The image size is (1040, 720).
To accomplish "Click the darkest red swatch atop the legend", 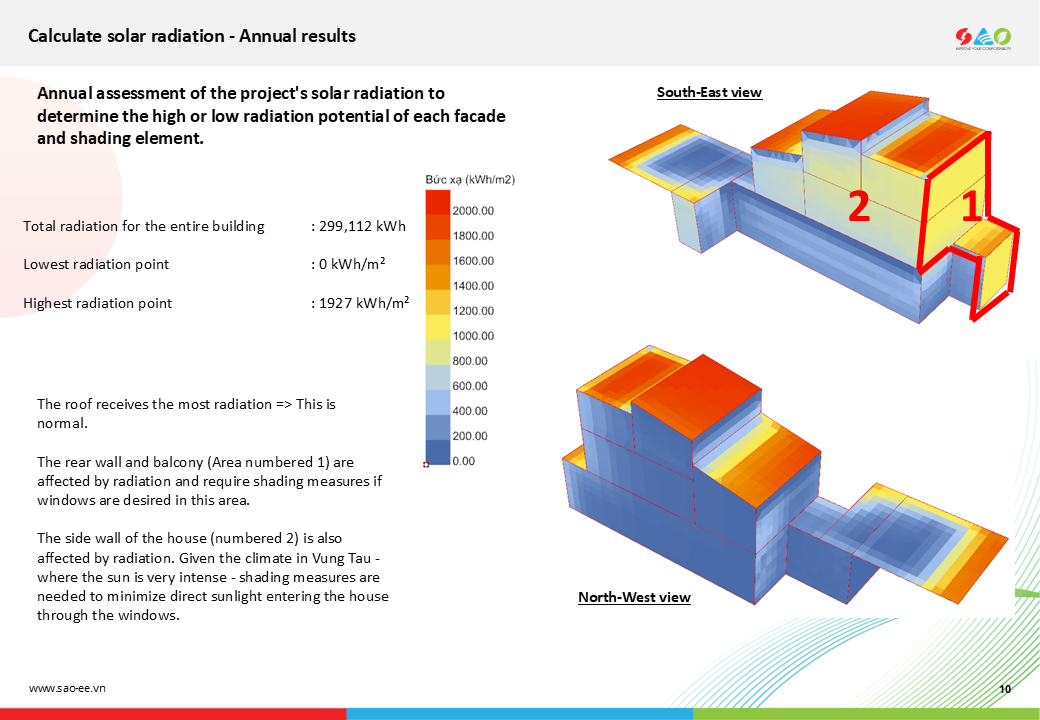I will point(438,202).
